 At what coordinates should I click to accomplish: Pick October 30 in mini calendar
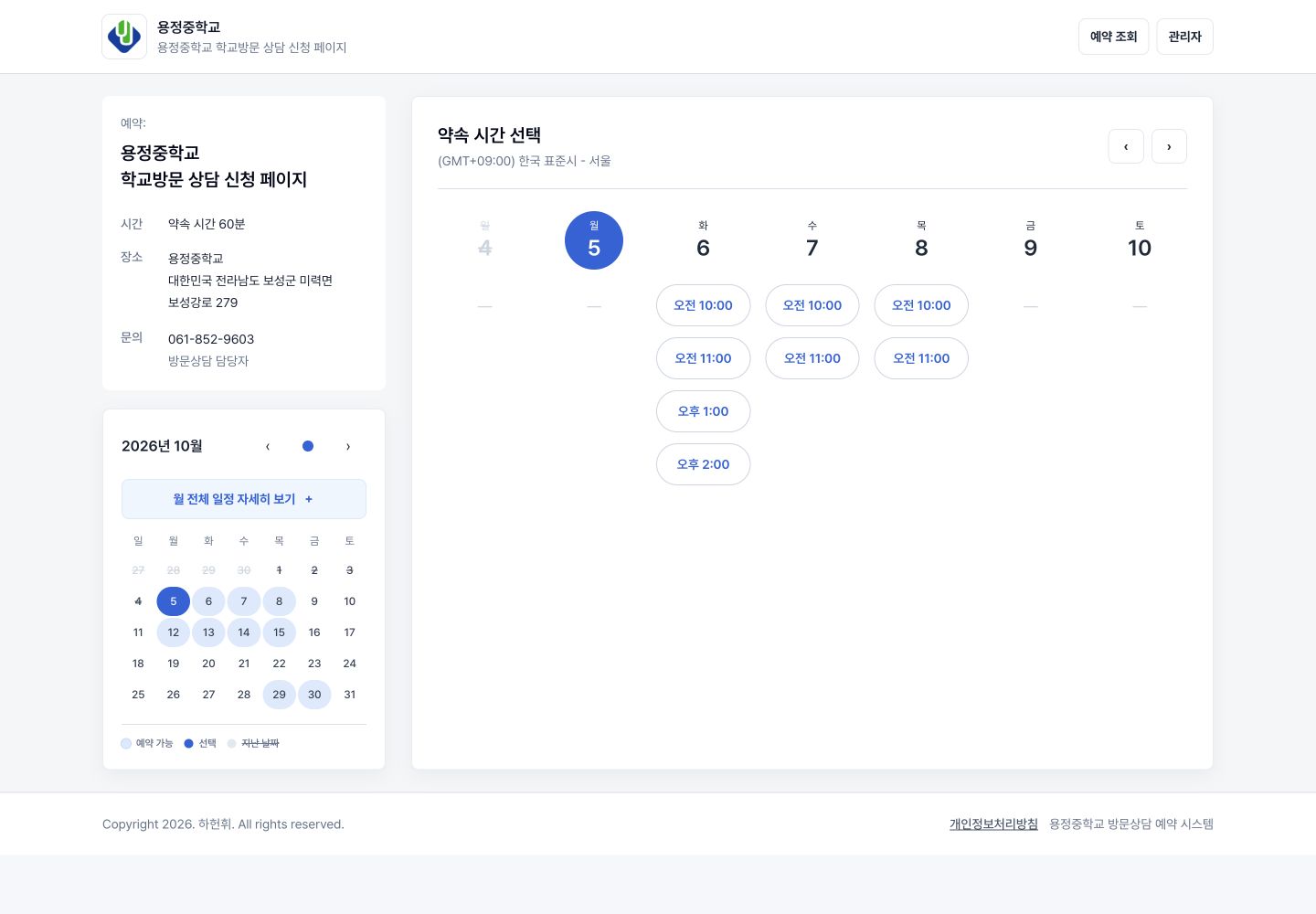click(314, 695)
